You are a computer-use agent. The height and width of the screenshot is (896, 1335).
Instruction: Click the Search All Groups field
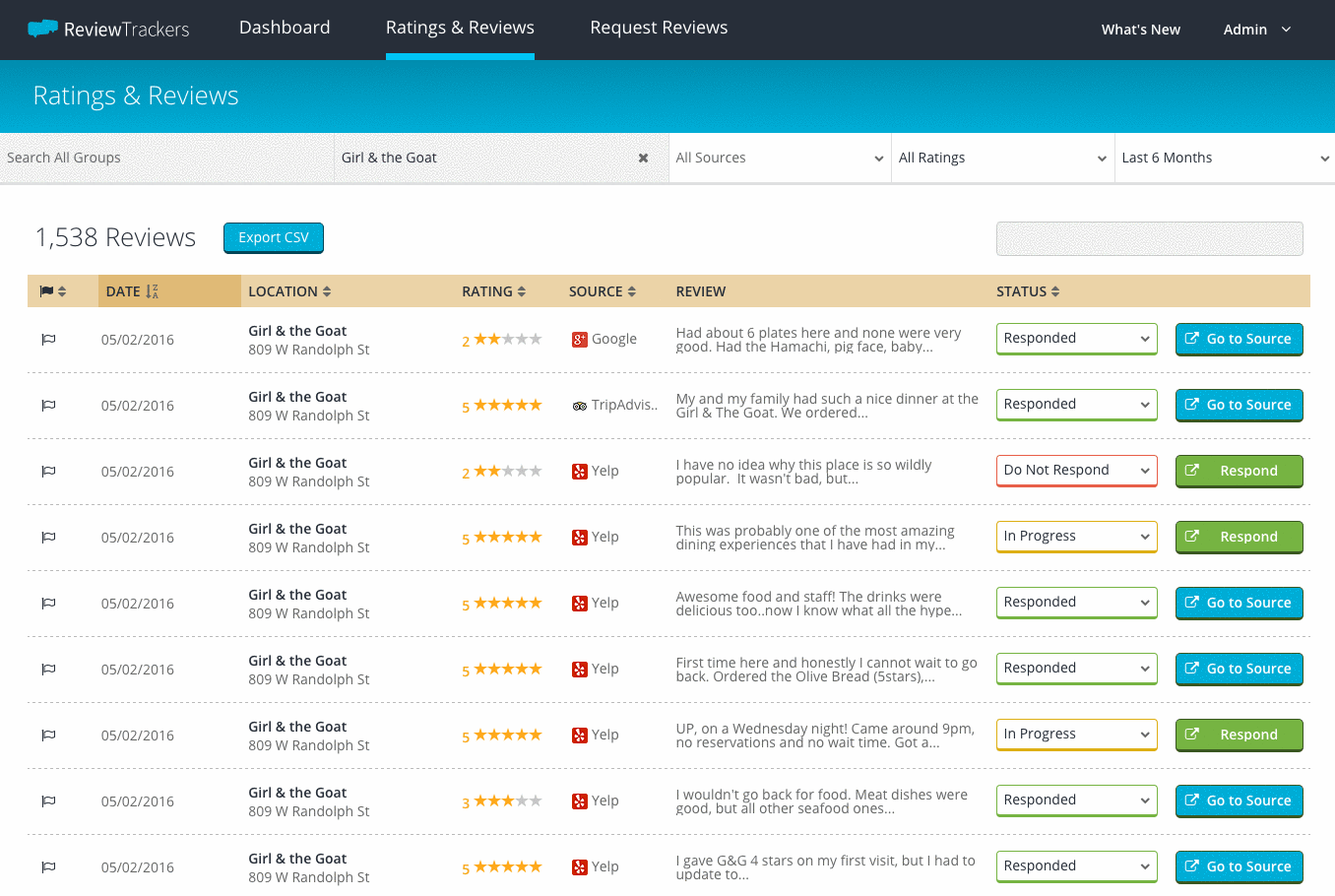(166, 158)
